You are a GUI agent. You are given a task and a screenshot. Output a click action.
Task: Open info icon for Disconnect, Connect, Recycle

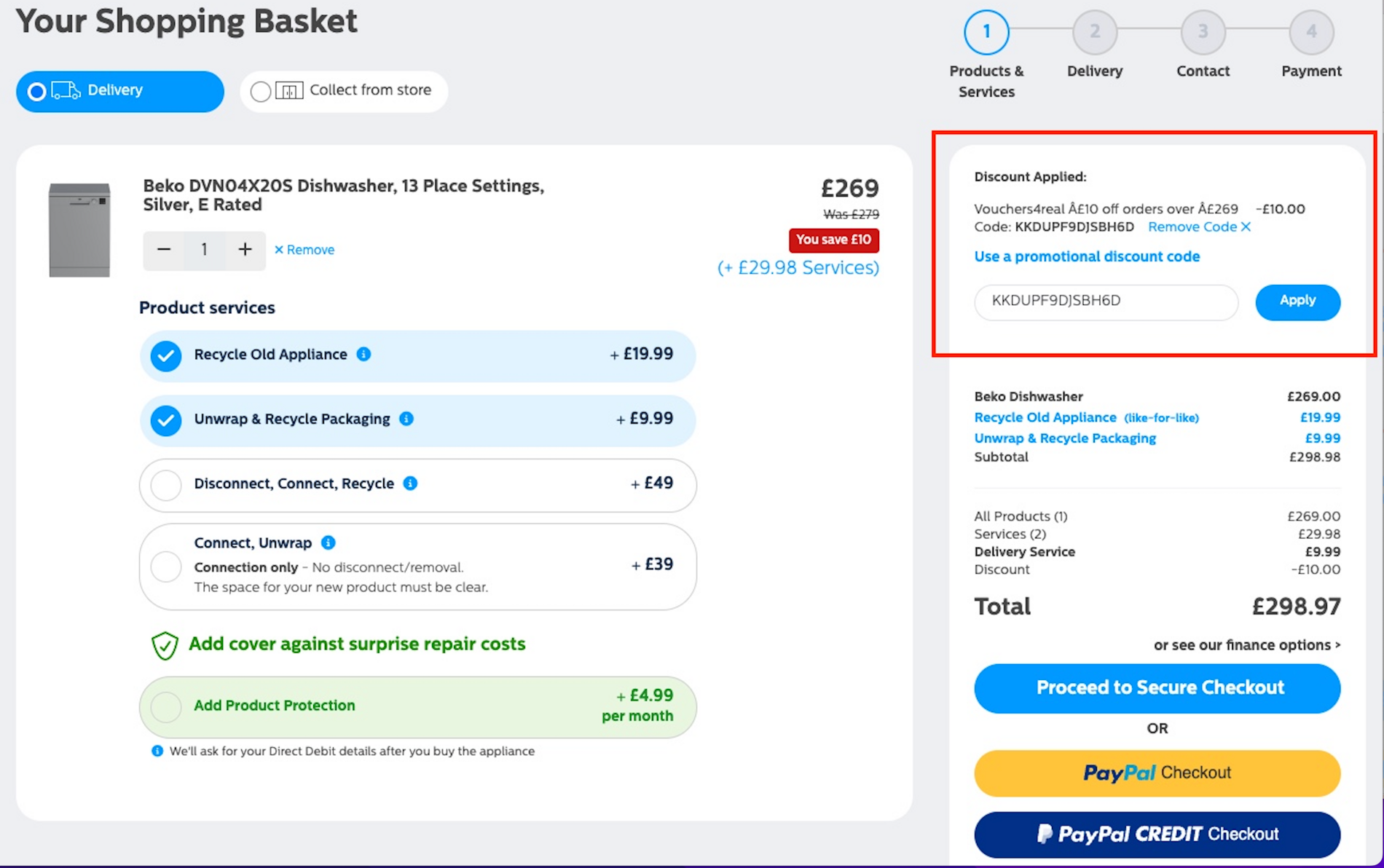[410, 484]
